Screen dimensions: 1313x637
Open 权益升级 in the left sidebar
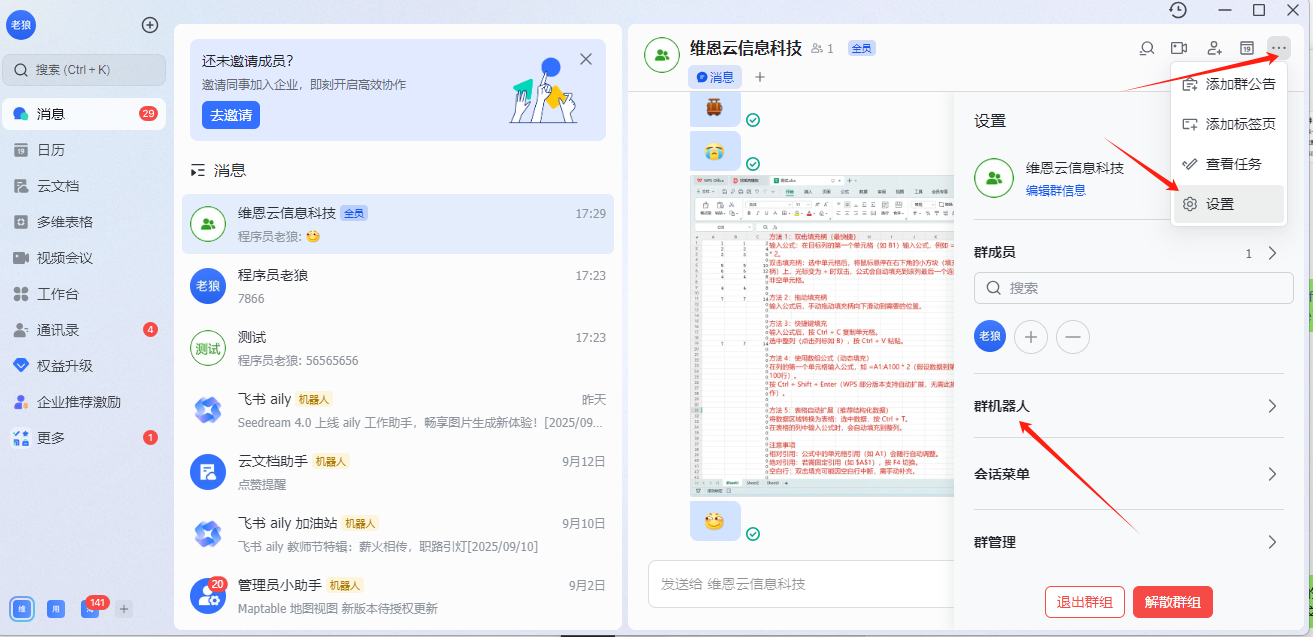pyautogui.click(x=84, y=366)
